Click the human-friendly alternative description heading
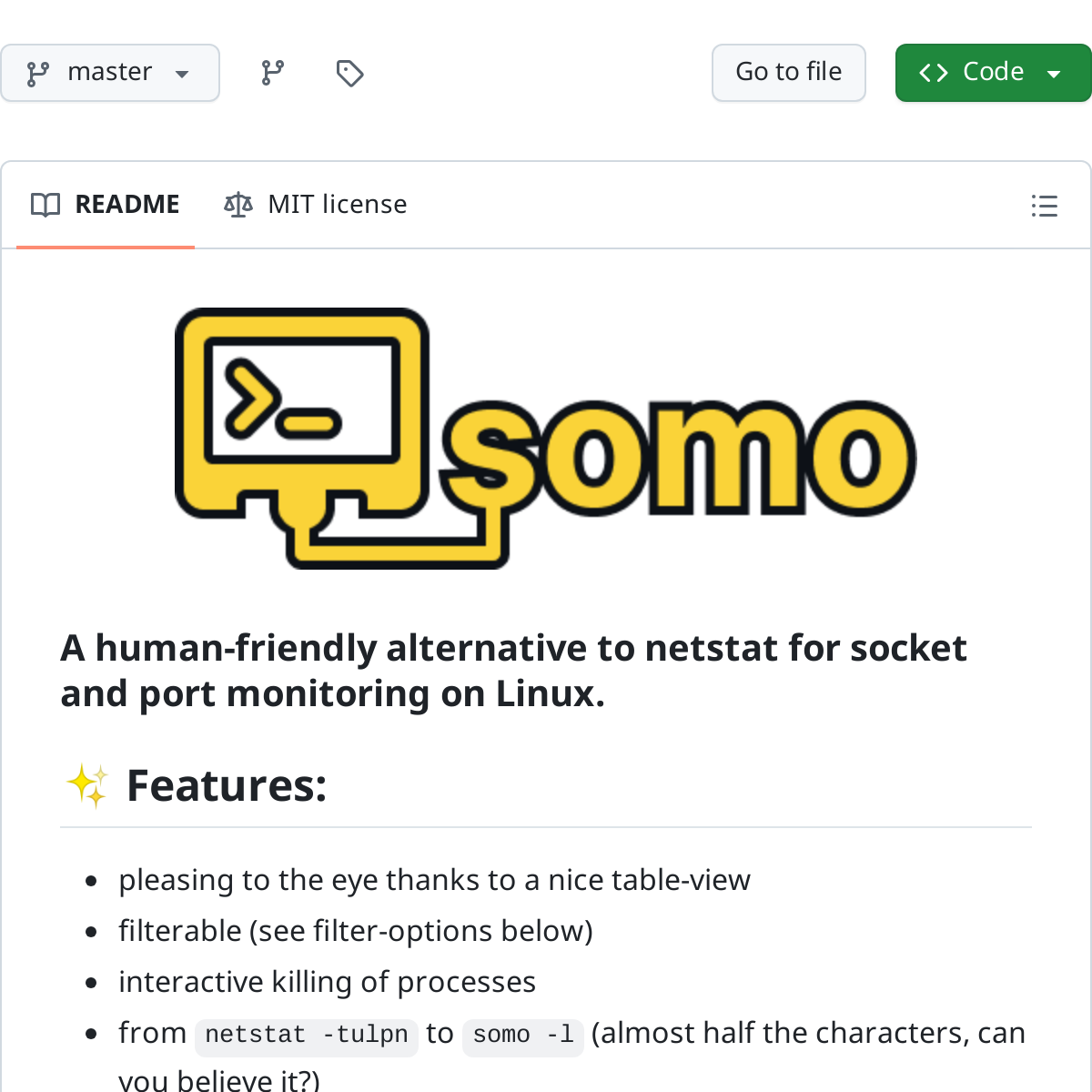The image size is (1092, 1092). coord(513,671)
